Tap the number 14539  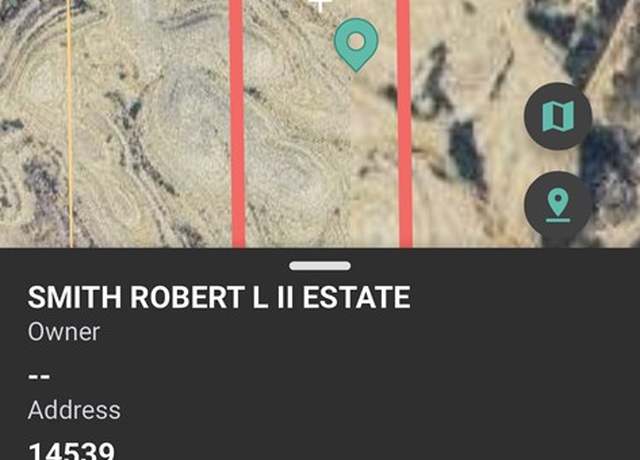click(x=71, y=451)
